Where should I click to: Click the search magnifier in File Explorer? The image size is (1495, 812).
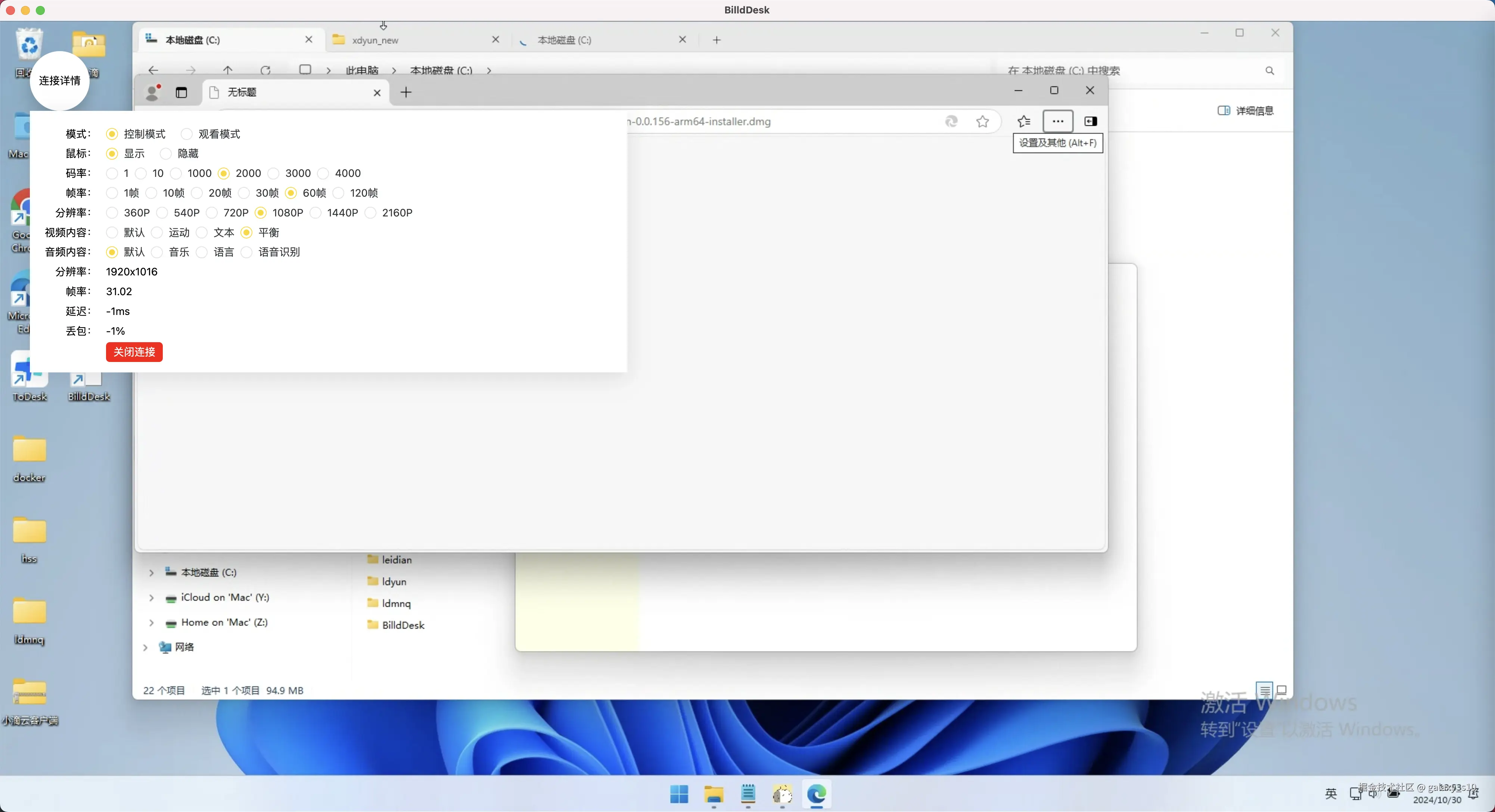pyautogui.click(x=1269, y=71)
